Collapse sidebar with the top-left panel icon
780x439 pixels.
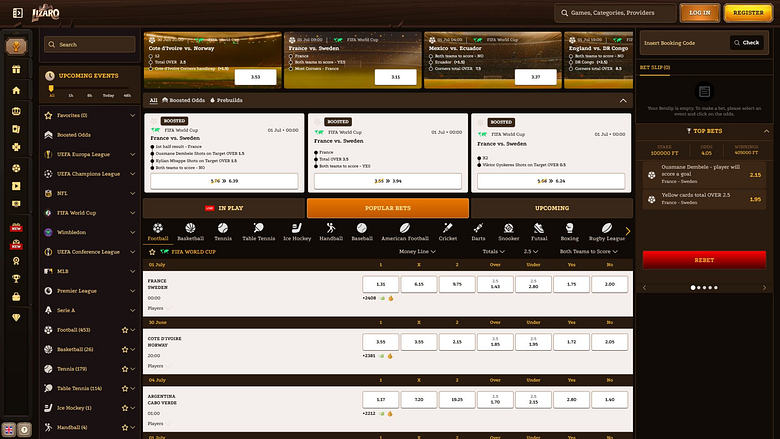[x=17, y=13]
